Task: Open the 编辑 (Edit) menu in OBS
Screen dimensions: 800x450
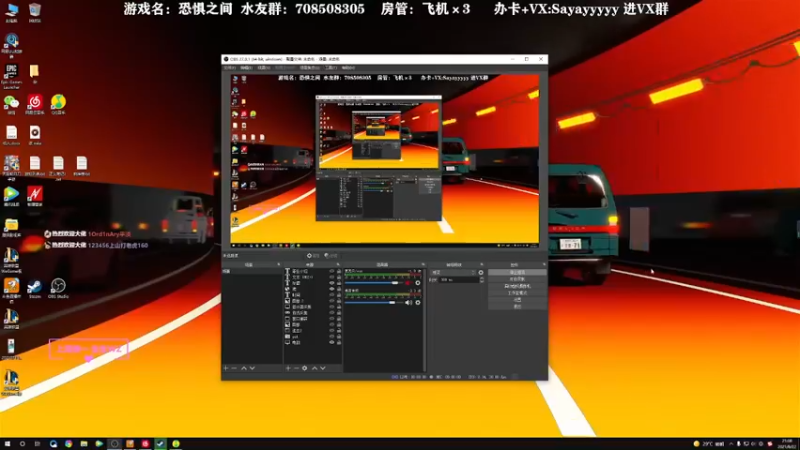Action: (246, 68)
